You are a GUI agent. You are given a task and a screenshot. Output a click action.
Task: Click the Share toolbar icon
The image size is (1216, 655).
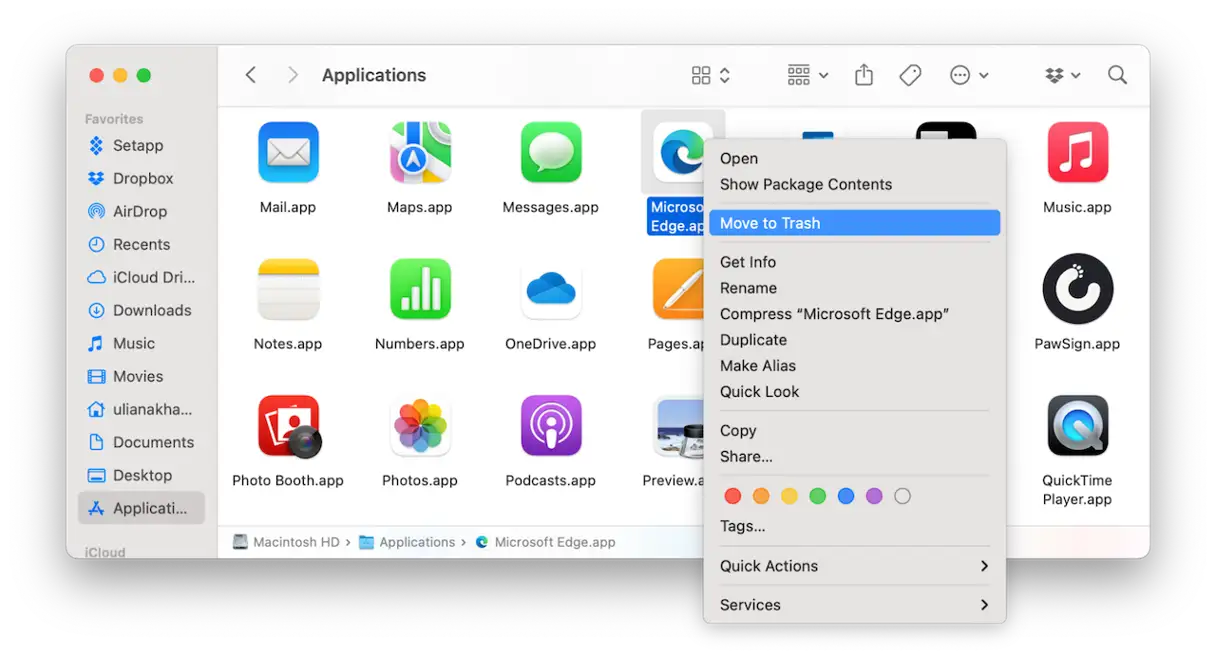[864, 75]
